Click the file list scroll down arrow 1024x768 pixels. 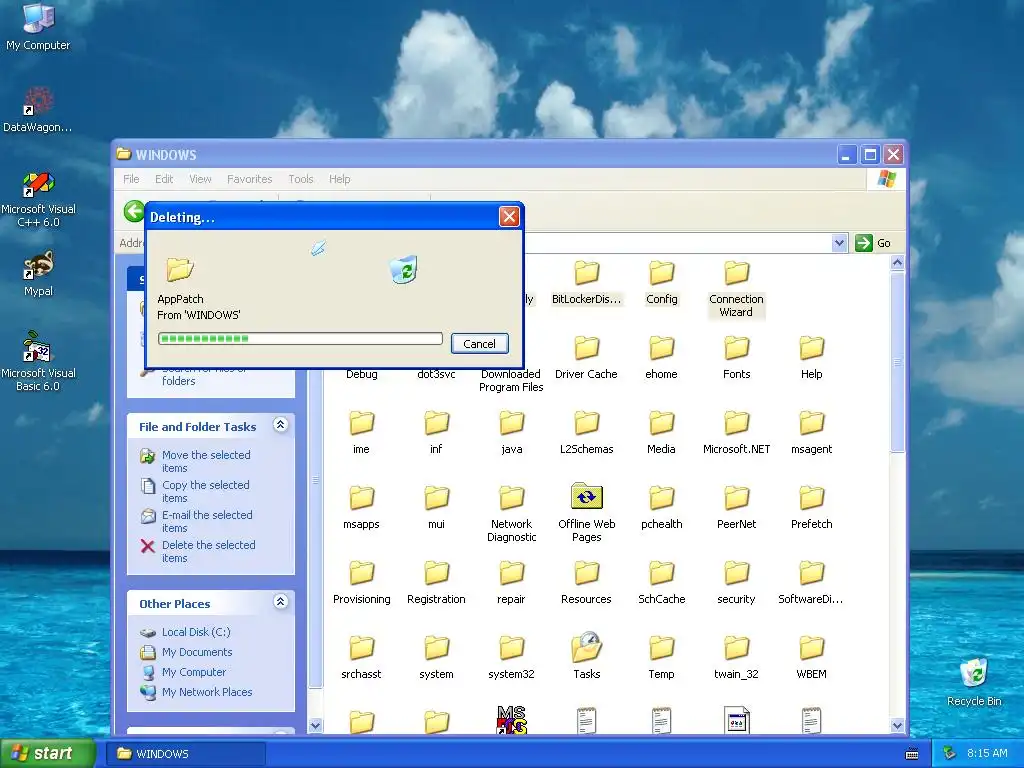tap(897, 726)
